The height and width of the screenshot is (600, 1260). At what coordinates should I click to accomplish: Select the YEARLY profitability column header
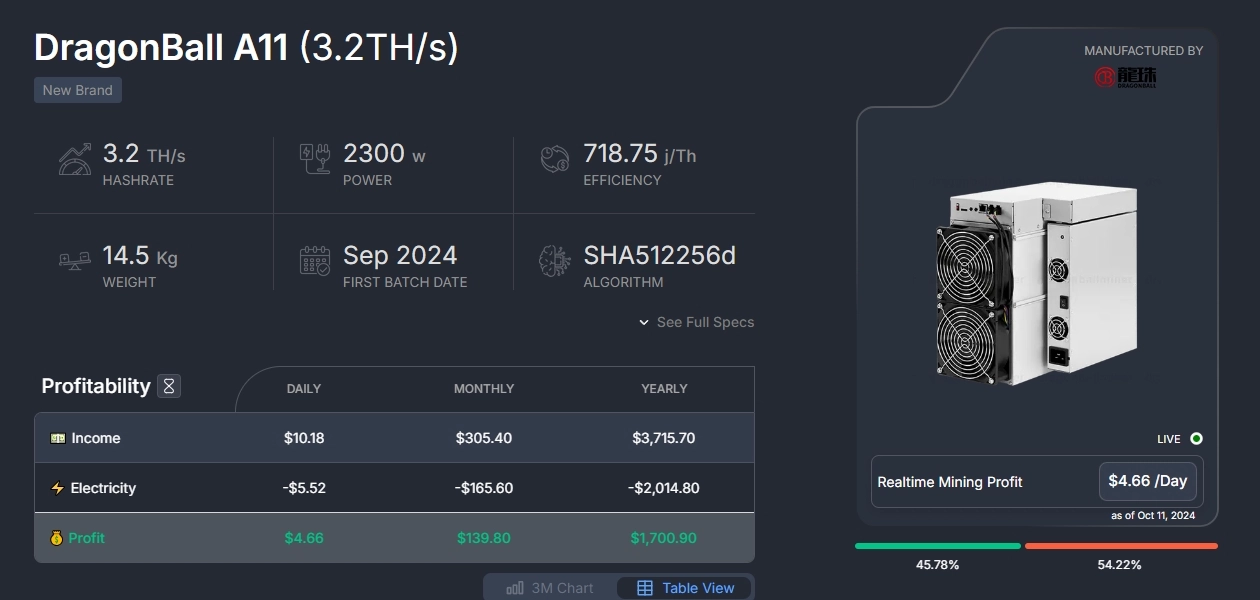click(664, 388)
